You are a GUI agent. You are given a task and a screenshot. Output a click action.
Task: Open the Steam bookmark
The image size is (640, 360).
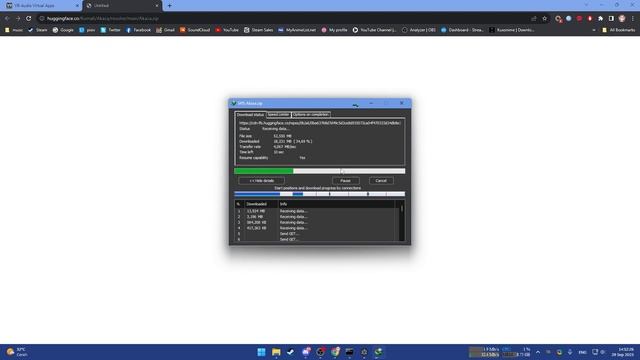(x=37, y=30)
